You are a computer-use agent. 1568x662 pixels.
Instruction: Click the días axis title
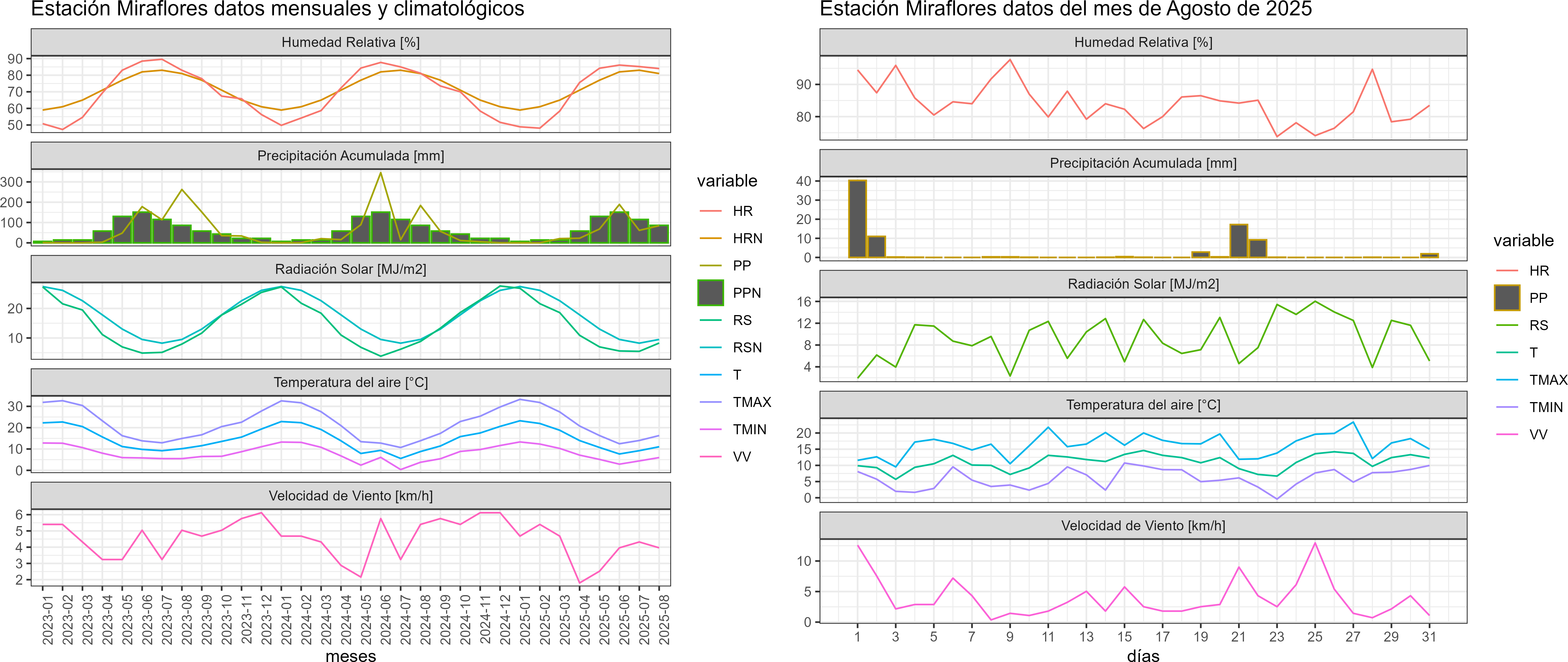click(x=1142, y=656)
